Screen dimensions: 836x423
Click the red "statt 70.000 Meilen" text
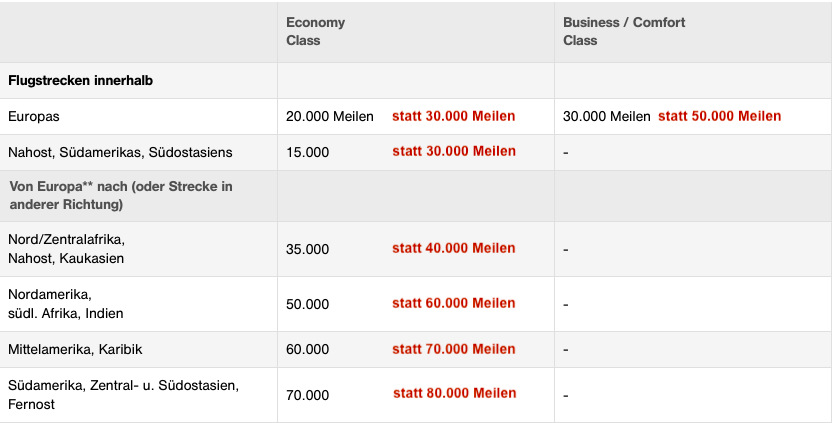(x=454, y=349)
